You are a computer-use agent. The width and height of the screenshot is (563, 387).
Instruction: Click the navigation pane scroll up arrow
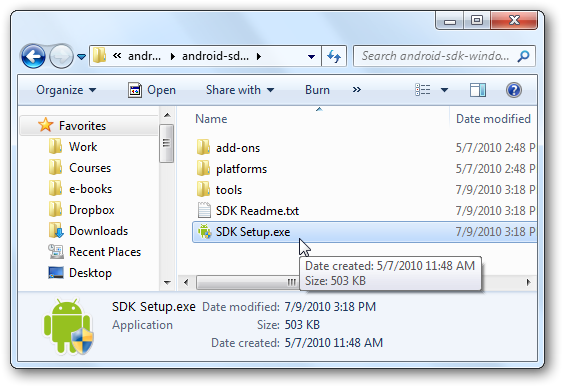click(167, 115)
